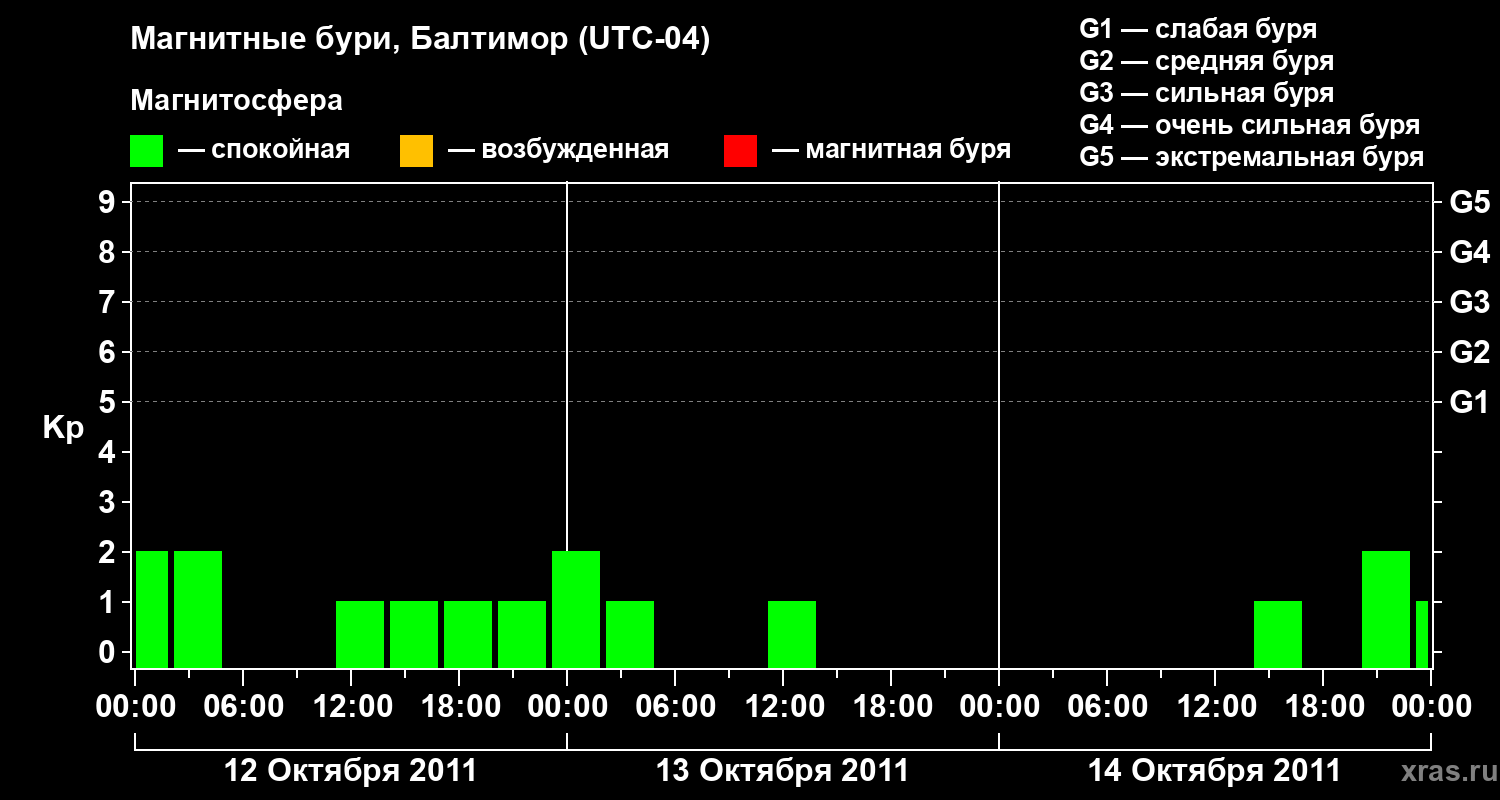The image size is (1500, 800).
Task: Click the Kp 2 bar starting 02:00 on 12 October
Action: point(198,609)
